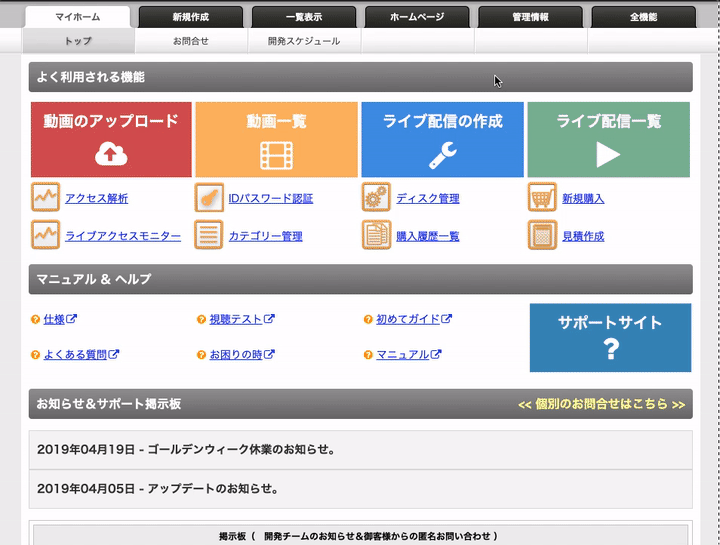Screen dimensions: 720x545
Task: Open the アクセス解析 link
Action: coord(96,198)
